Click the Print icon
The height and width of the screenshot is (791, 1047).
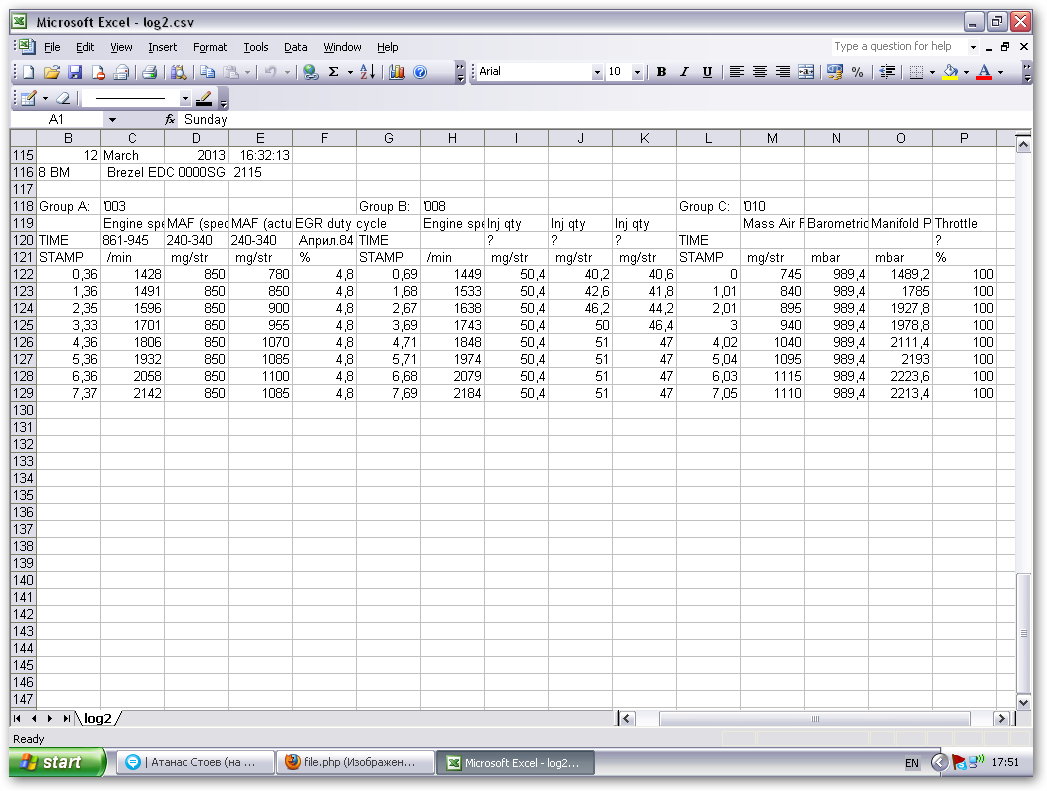[x=149, y=72]
